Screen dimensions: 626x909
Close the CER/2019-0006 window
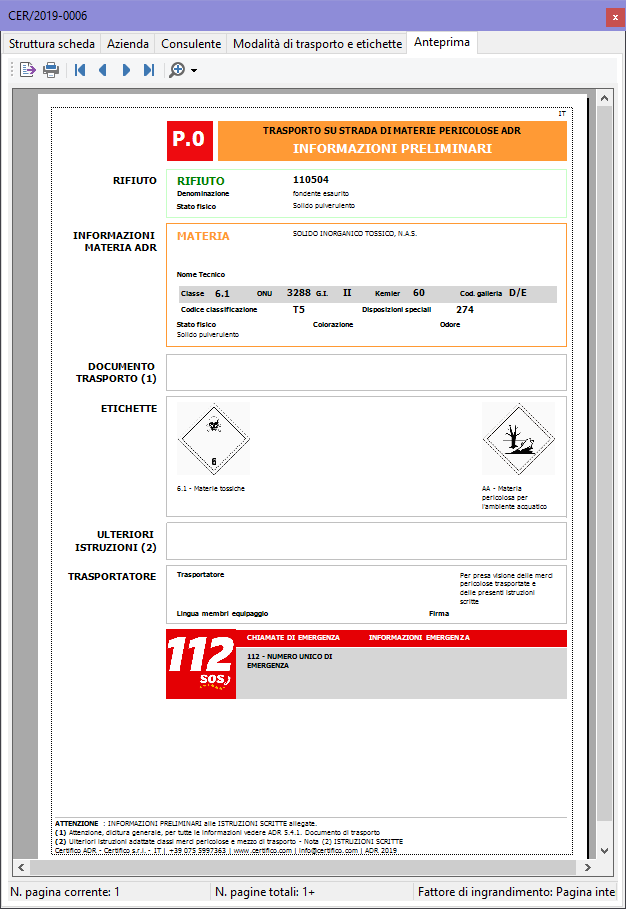(615, 17)
